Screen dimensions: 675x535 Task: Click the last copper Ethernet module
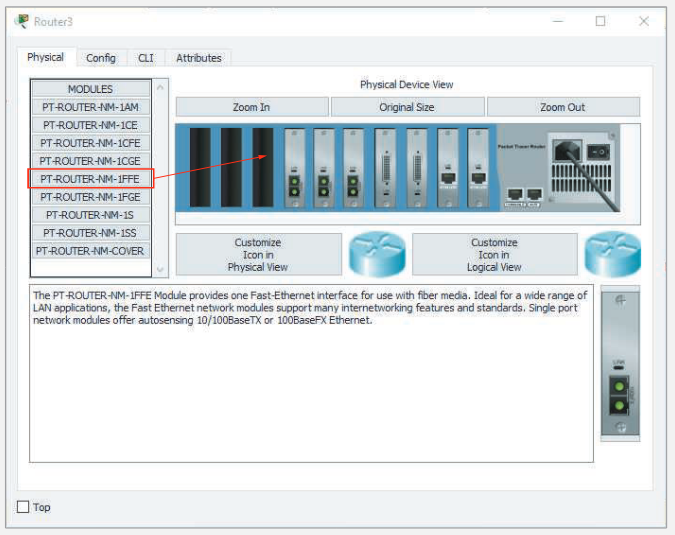coord(477,168)
